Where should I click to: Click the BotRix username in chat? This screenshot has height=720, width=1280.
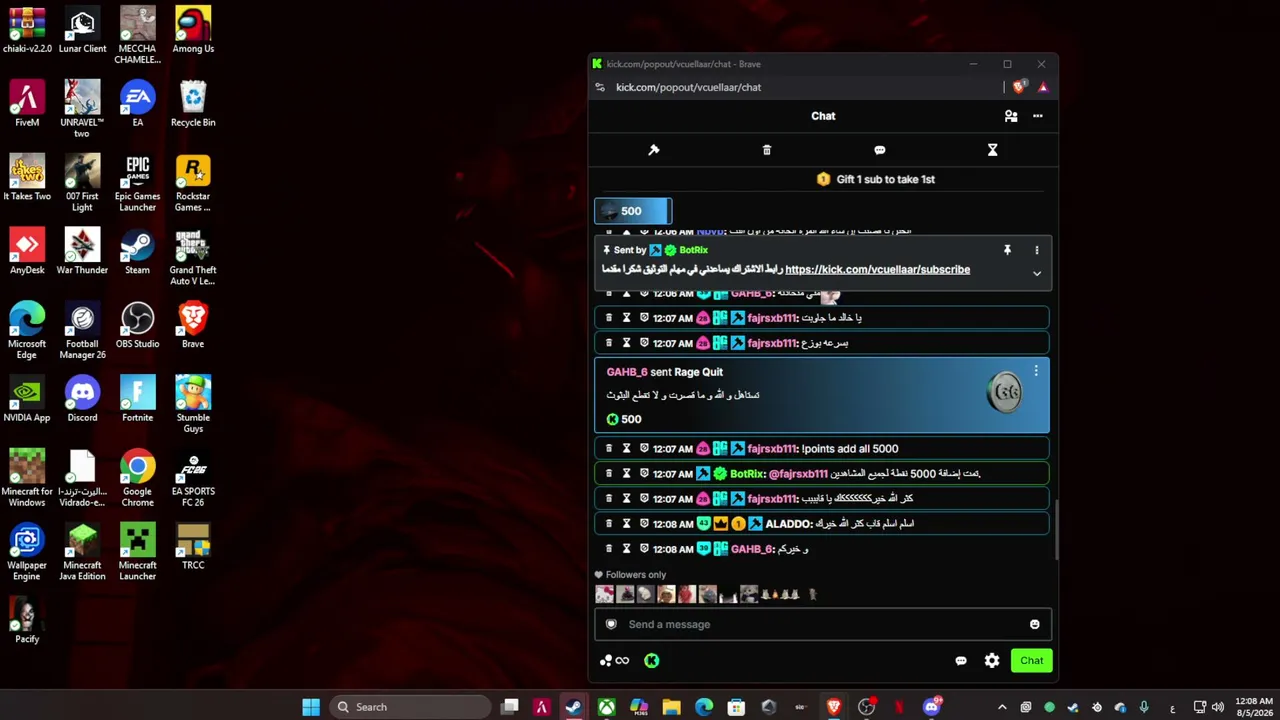pyautogui.click(x=747, y=474)
